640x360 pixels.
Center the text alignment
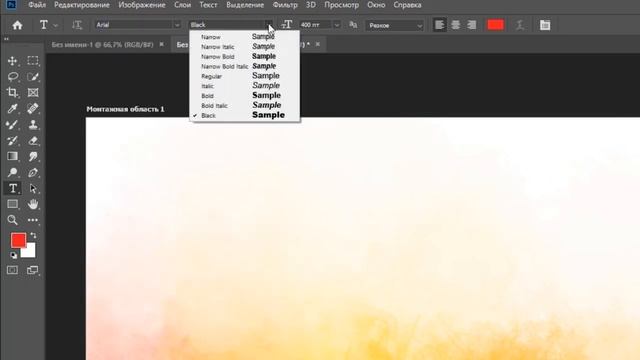pyautogui.click(x=456, y=25)
